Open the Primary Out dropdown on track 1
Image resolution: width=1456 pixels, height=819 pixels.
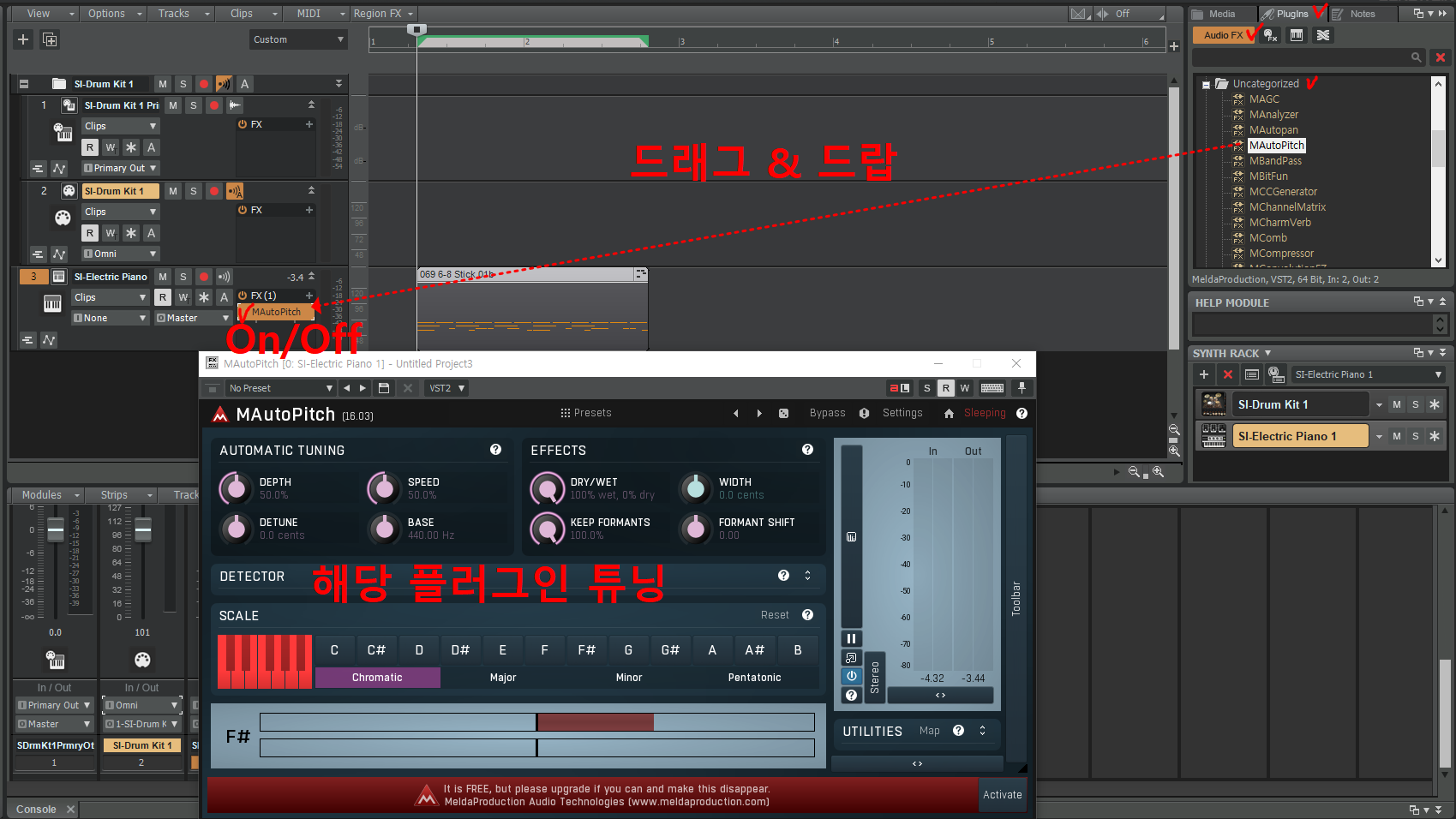120,168
